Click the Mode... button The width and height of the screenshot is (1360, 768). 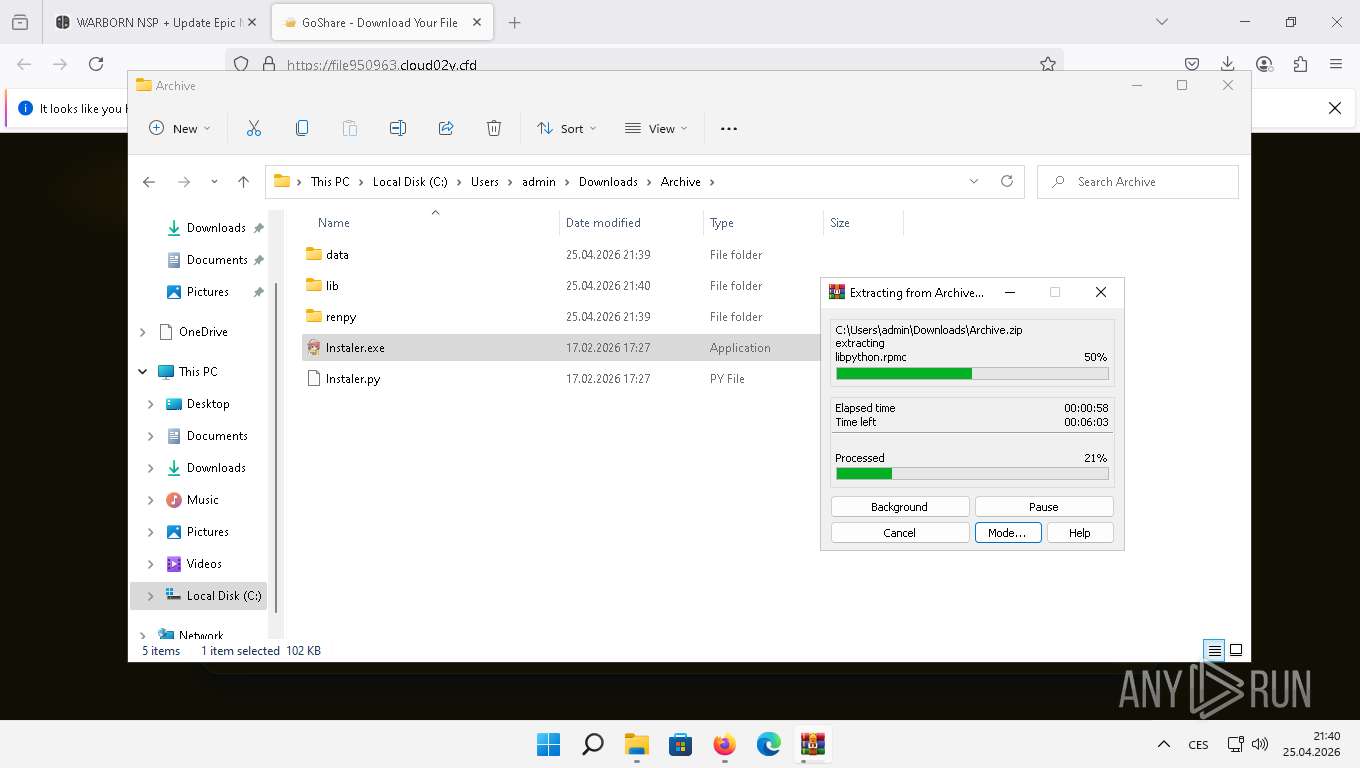[1008, 533]
